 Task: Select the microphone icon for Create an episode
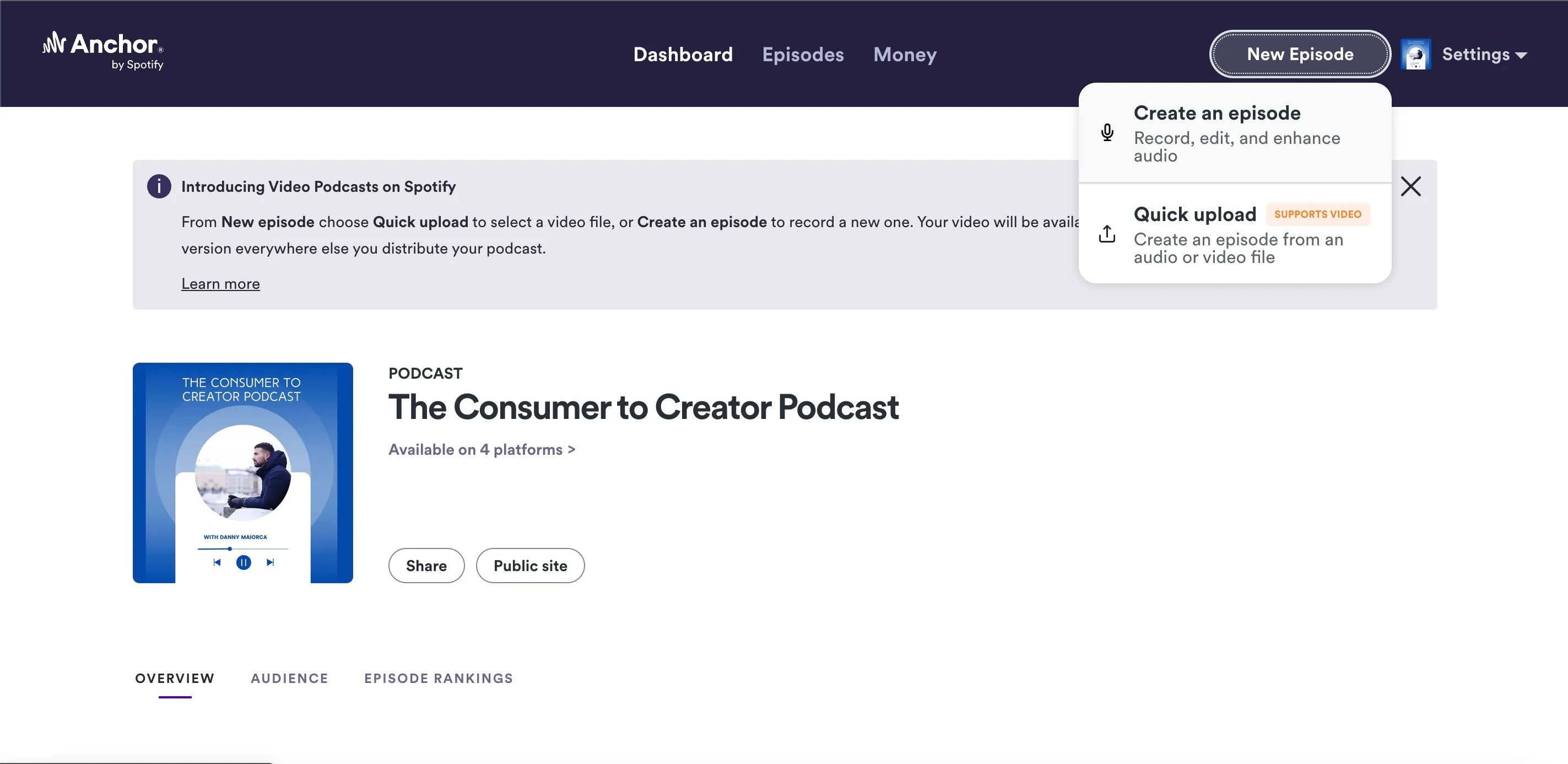click(x=1107, y=133)
